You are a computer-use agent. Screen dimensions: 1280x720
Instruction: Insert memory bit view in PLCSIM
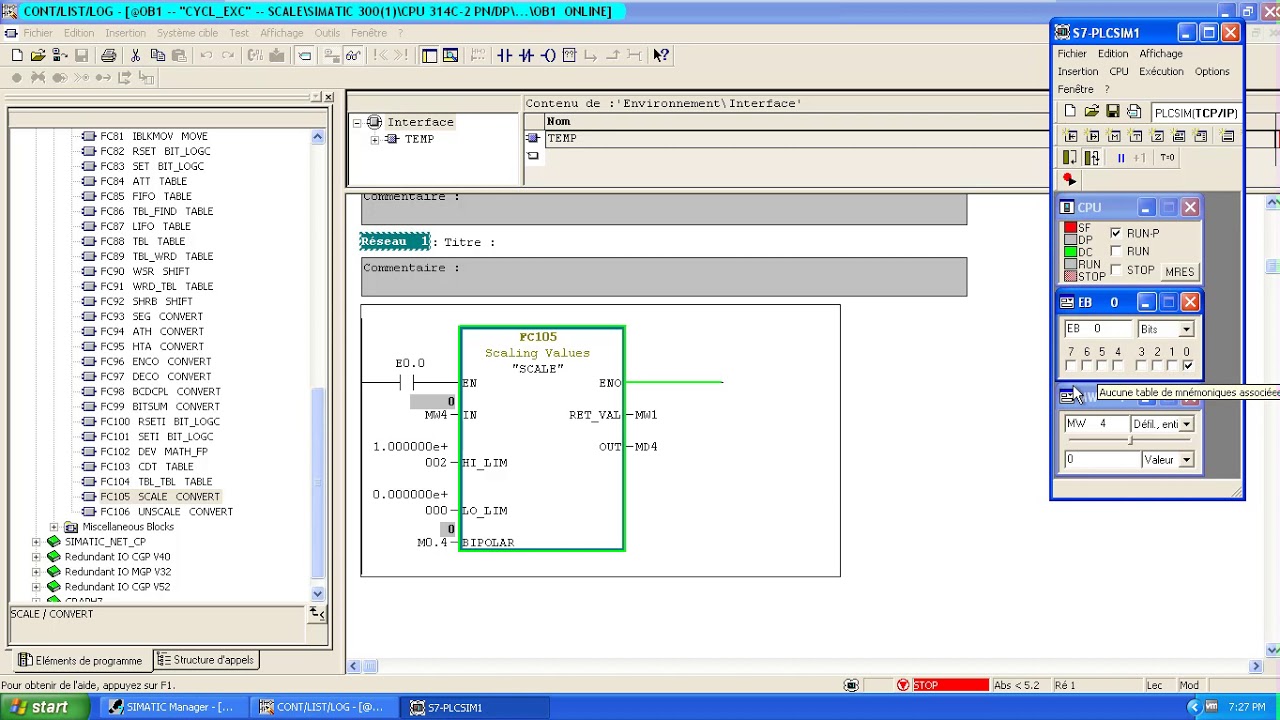click(x=1114, y=136)
